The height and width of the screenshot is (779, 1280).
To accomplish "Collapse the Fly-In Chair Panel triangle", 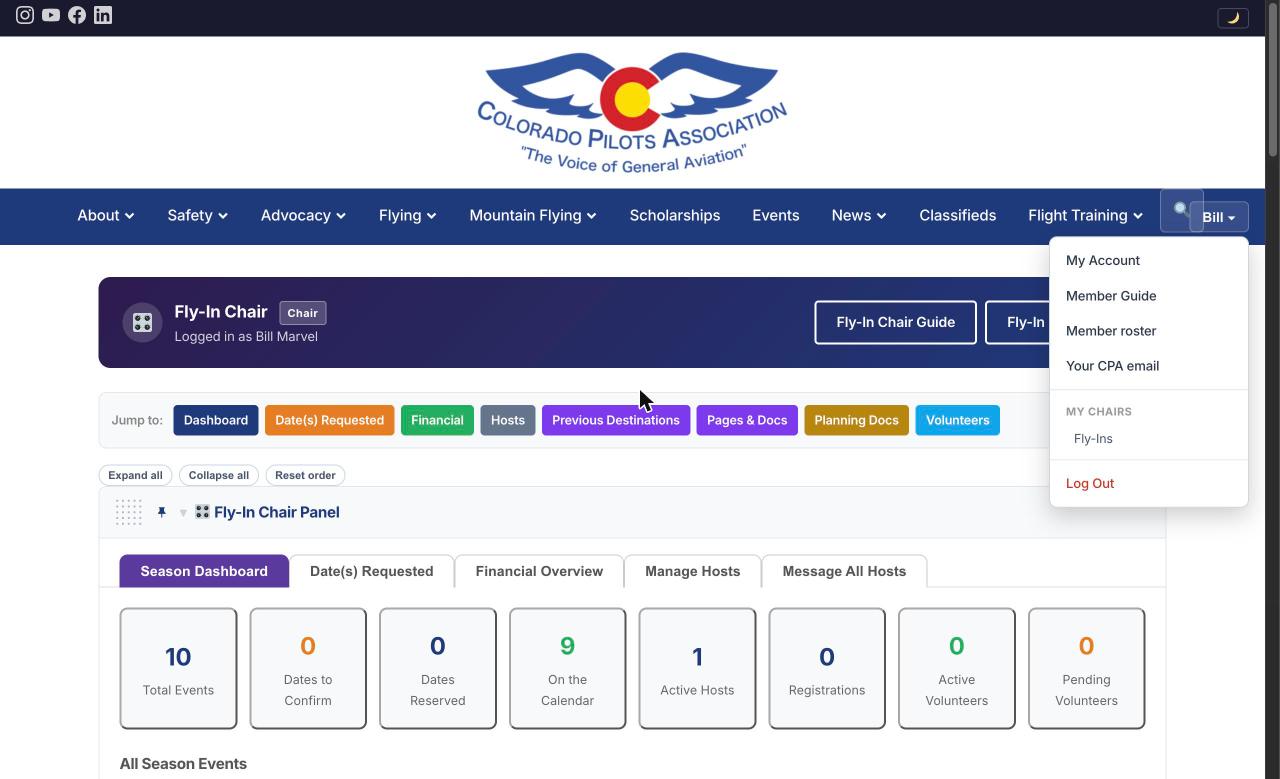I will click(183, 513).
